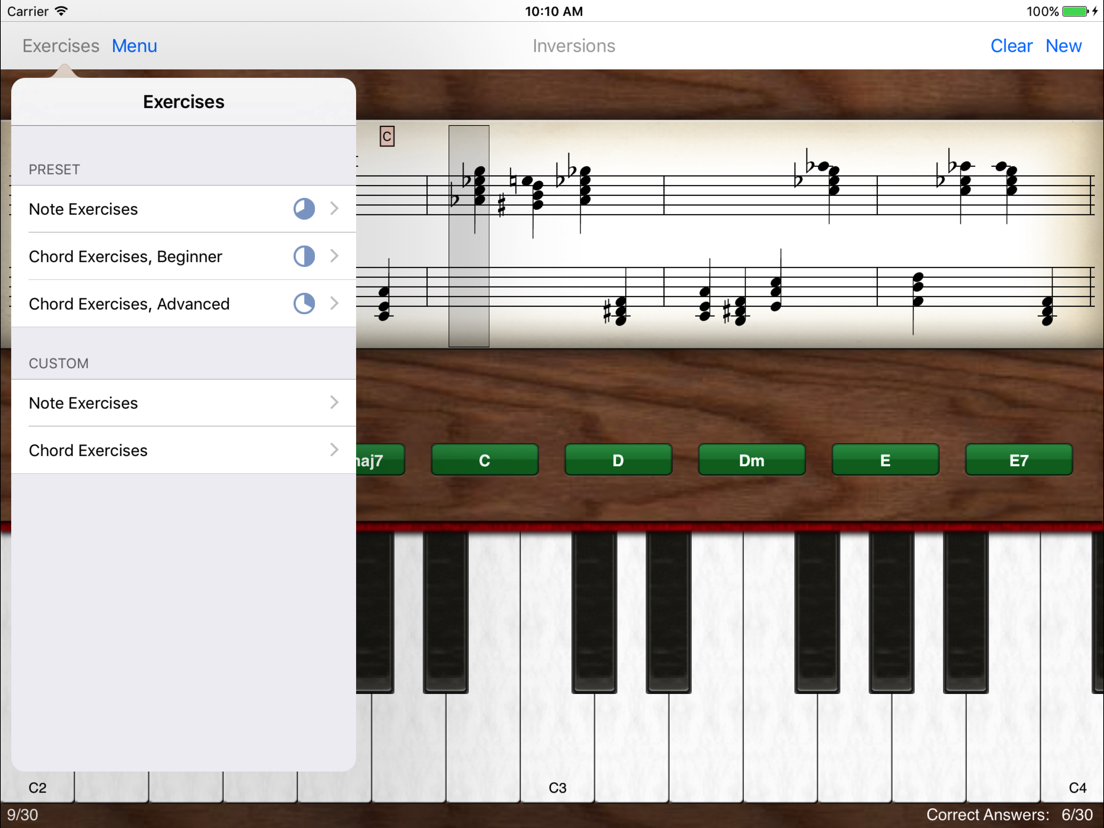This screenshot has height=828, width=1104.
Task: Choose the E7 chord answer button
Action: (x=1019, y=460)
